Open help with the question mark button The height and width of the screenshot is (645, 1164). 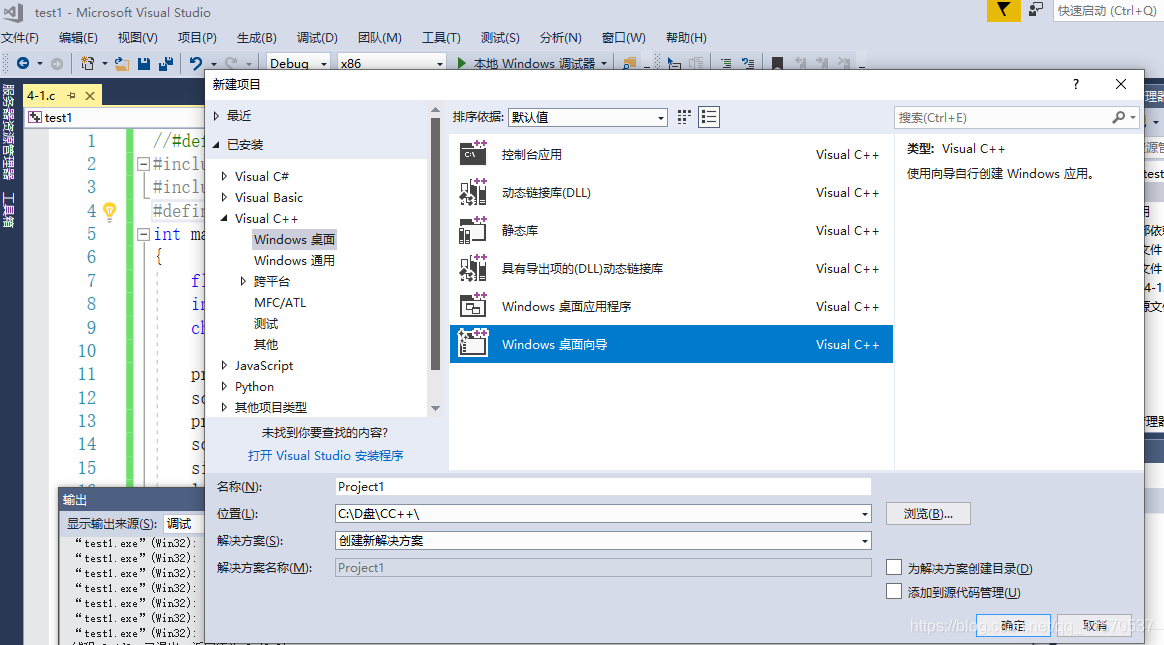[1076, 85]
